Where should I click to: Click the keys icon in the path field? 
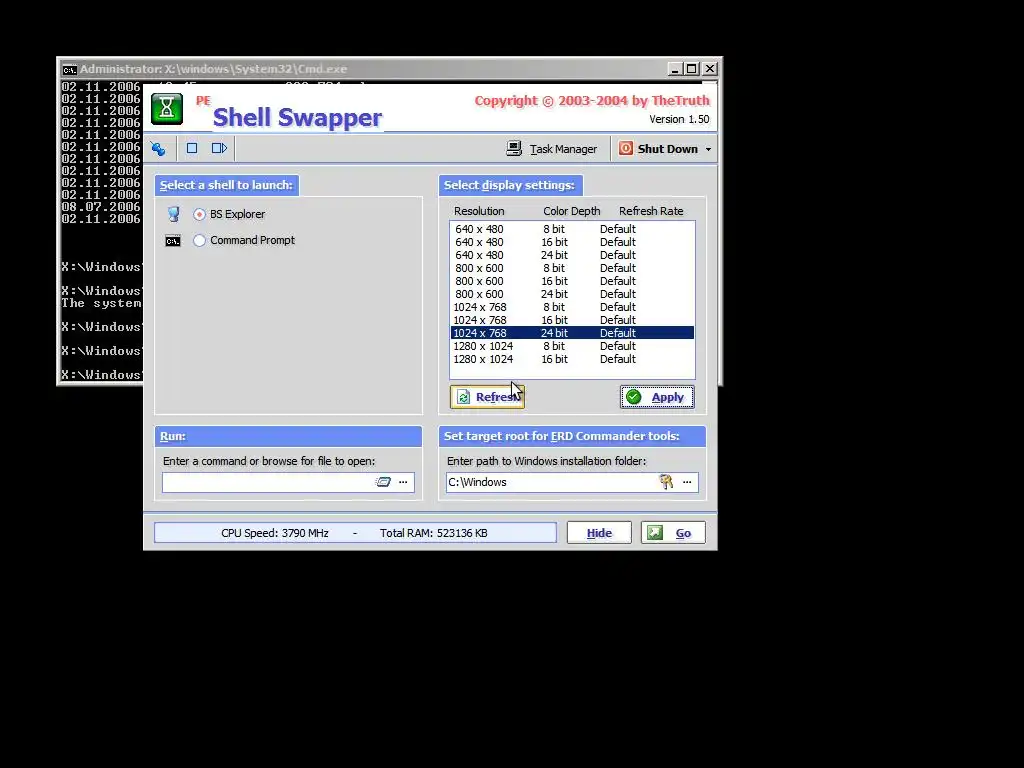point(666,482)
